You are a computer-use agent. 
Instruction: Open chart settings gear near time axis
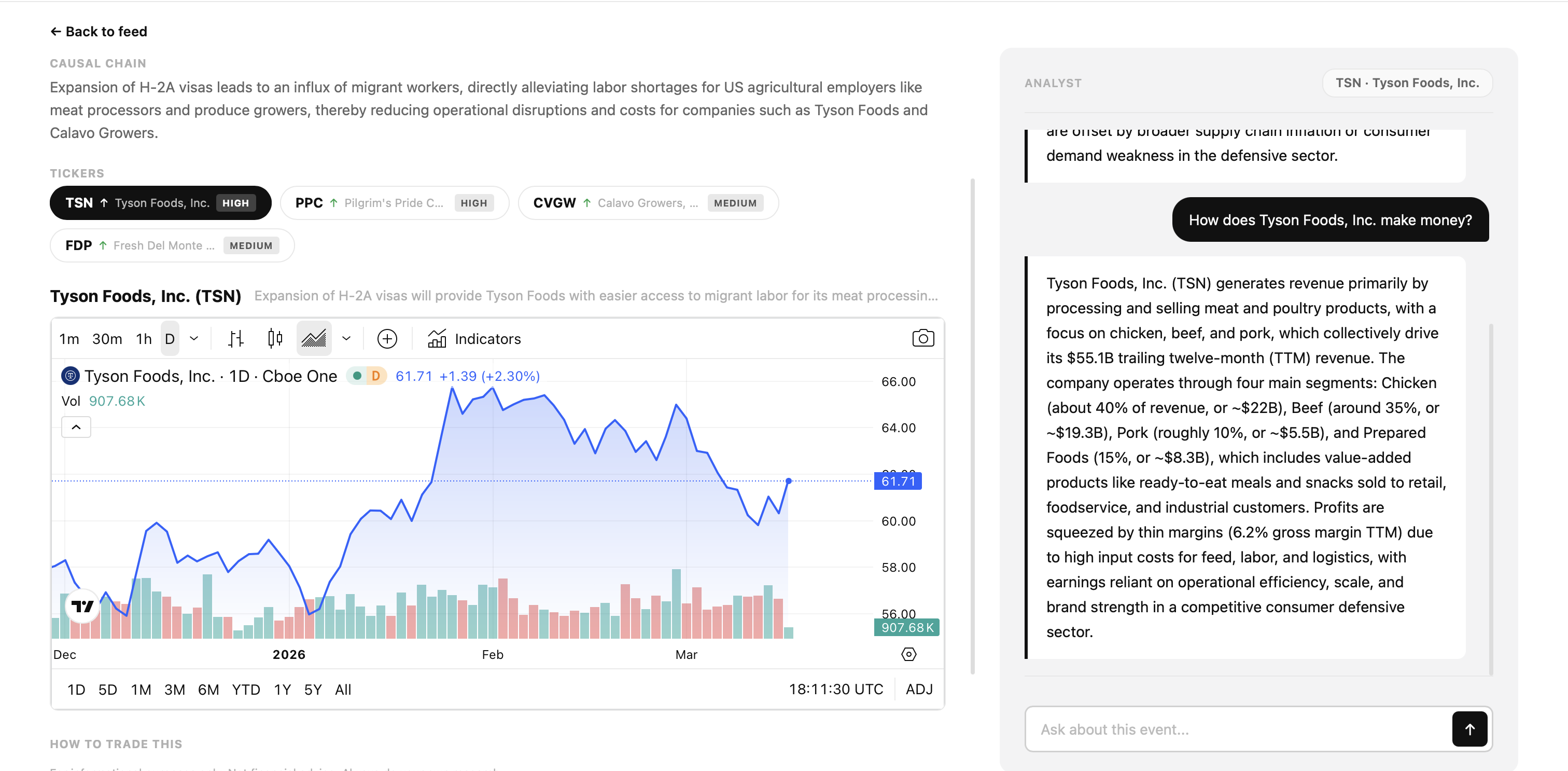tap(908, 654)
